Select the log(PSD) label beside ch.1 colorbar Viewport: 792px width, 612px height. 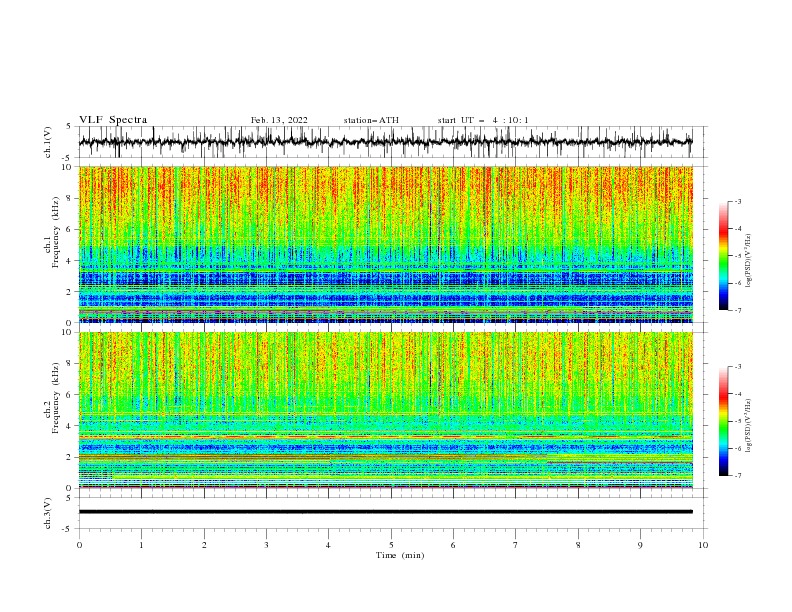[749, 261]
